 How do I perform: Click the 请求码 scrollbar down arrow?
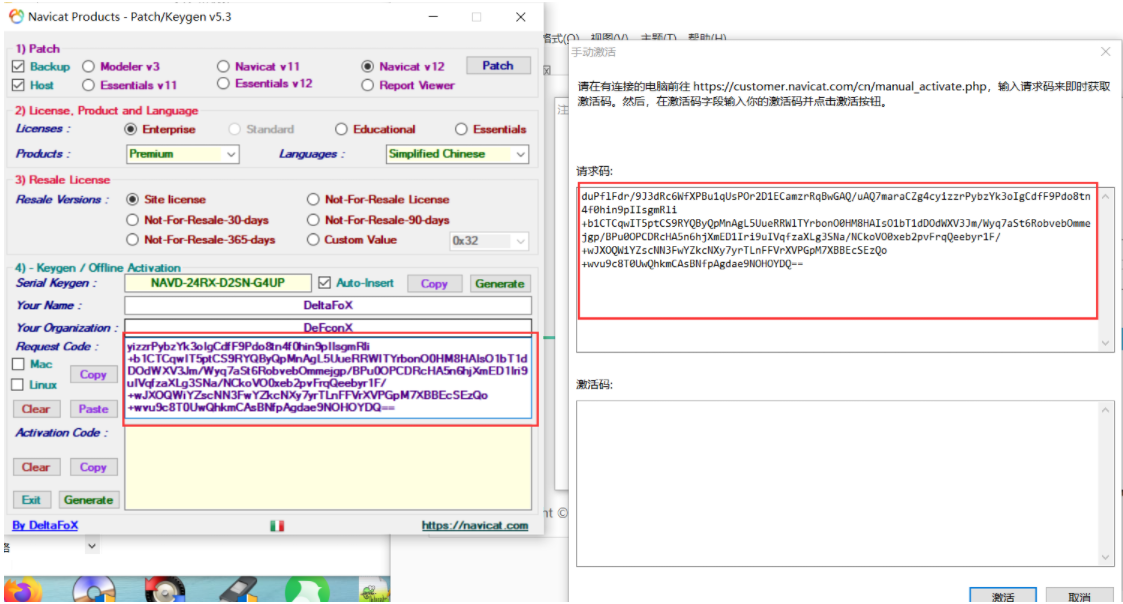tap(1105, 343)
